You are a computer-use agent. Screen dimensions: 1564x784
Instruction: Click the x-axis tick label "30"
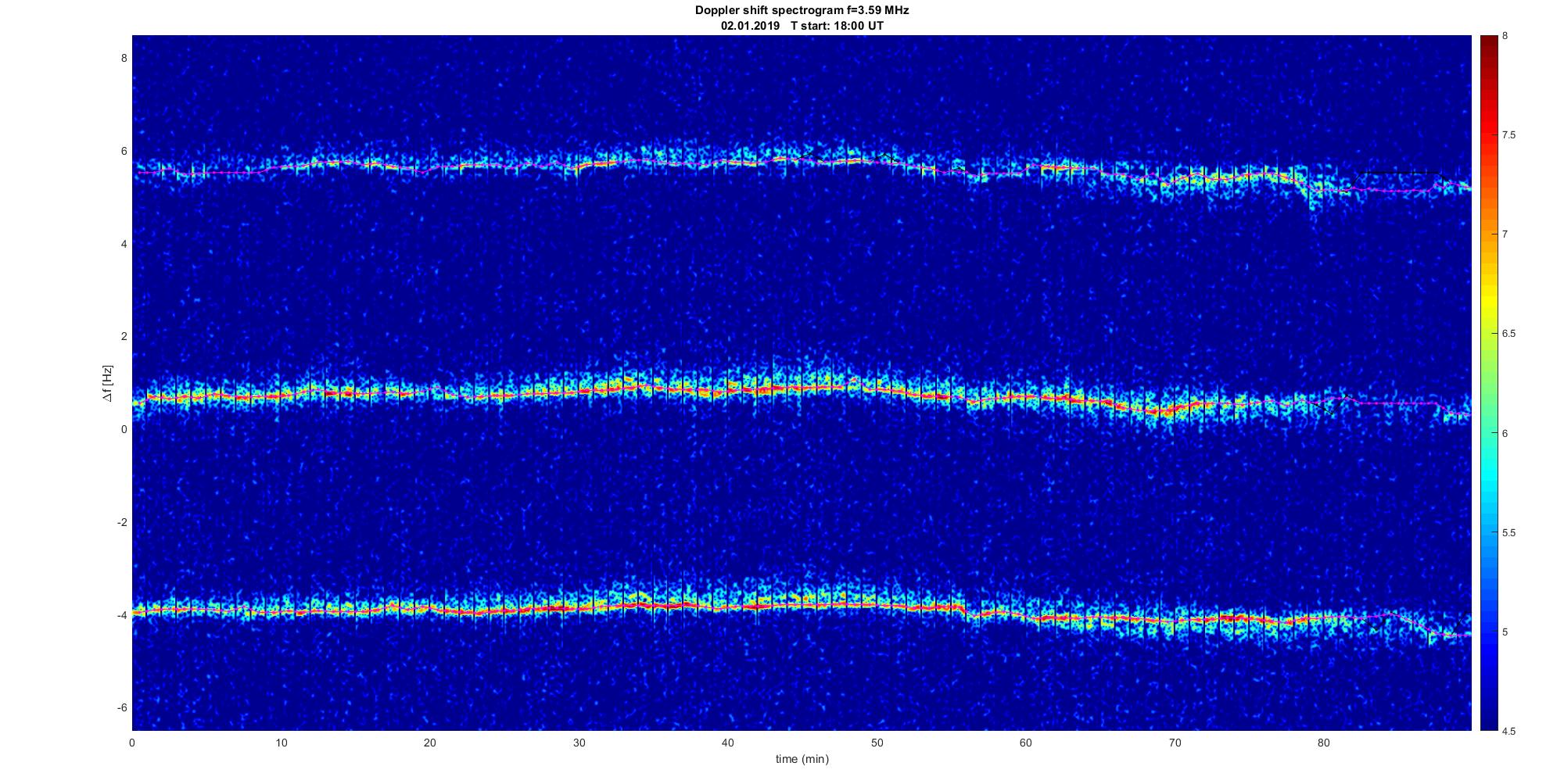tap(579, 743)
